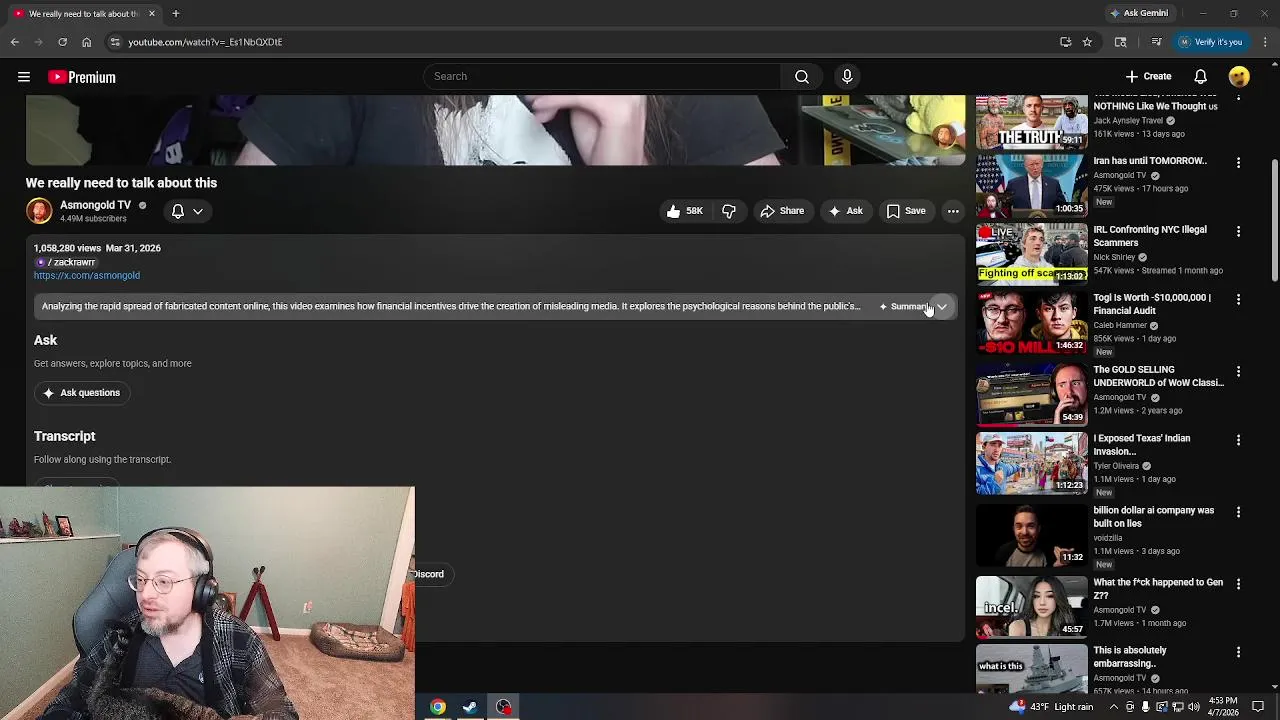Viewport: 1280px width, 720px height.
Task: Click the video player frame
Action: 496,130
